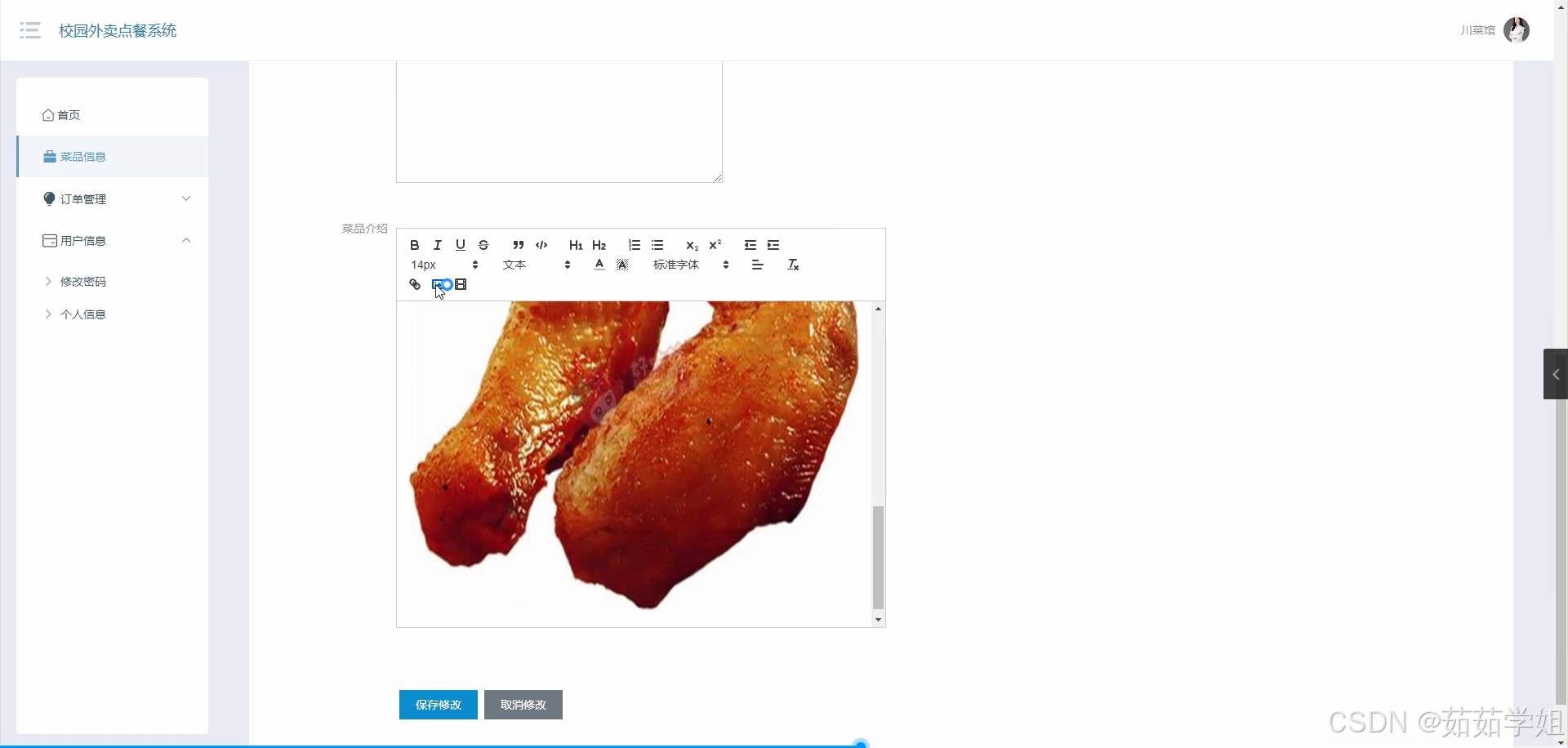Apply Heading 1 style
The image size is (1568, 748).
(576, 245)
